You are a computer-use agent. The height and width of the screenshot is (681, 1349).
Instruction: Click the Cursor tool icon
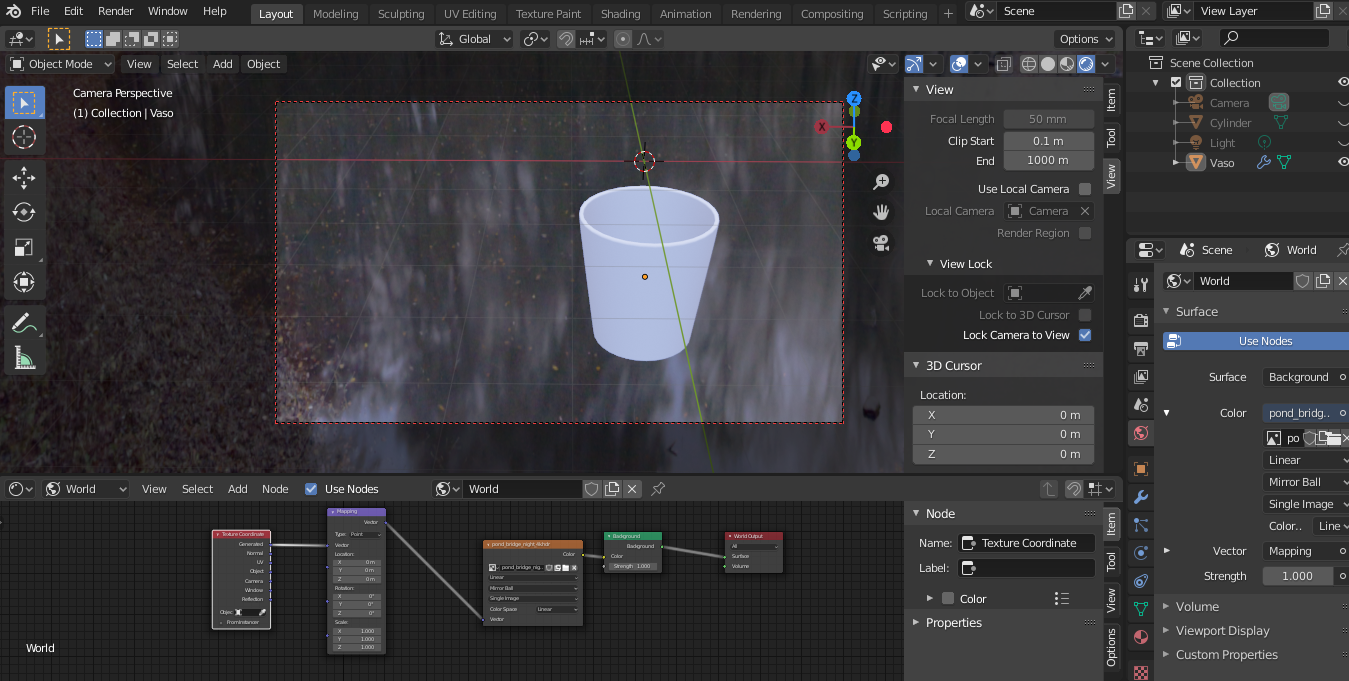pos(24,137)
